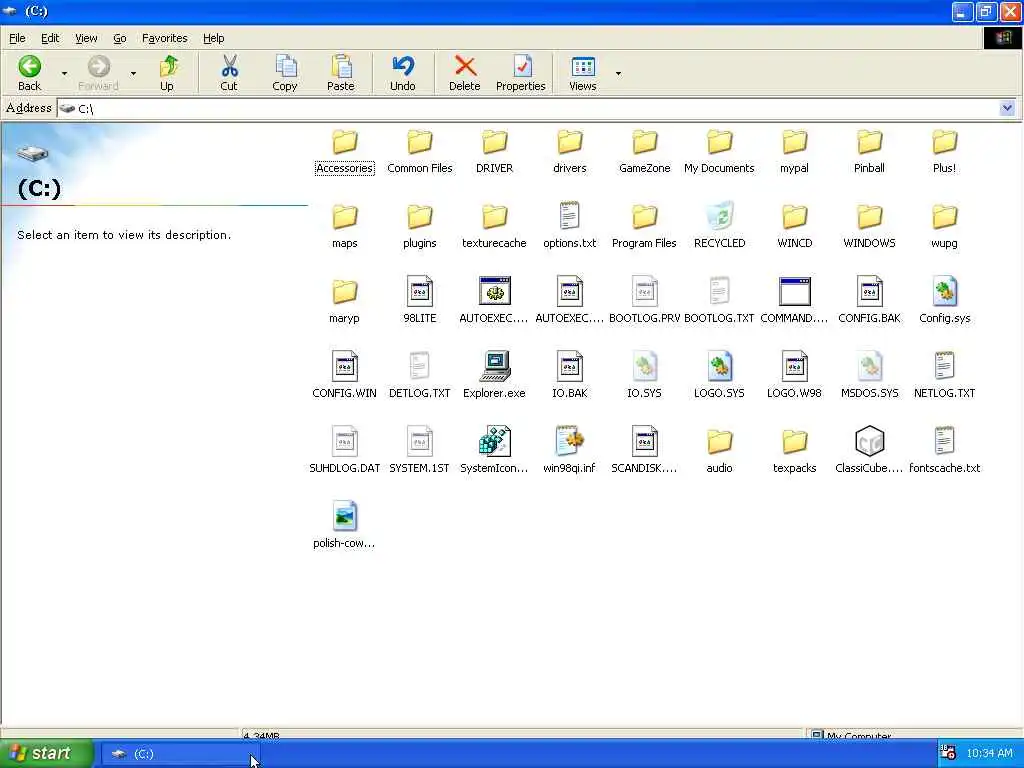Click the Cut scissors icon
1024x768 pixels.
click(229, 67)
